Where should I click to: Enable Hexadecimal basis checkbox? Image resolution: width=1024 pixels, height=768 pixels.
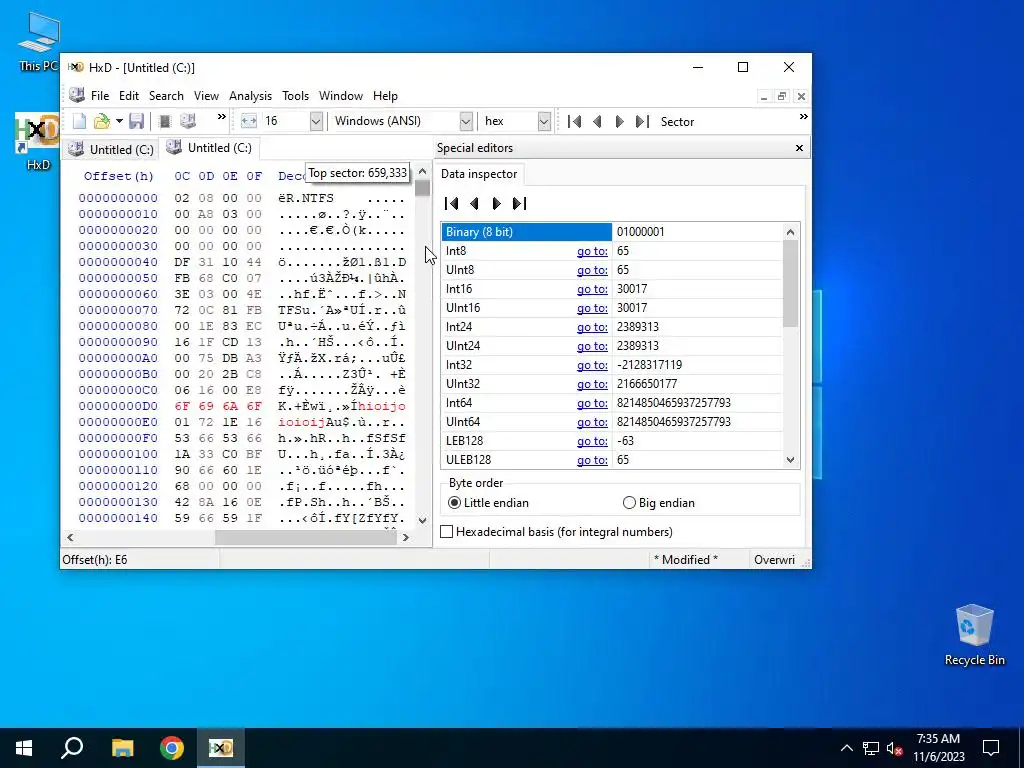447,532
